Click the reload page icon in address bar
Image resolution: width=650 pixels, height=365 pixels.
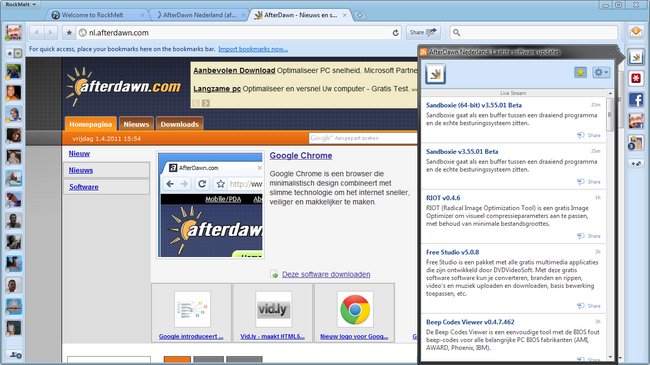(395, 32)
